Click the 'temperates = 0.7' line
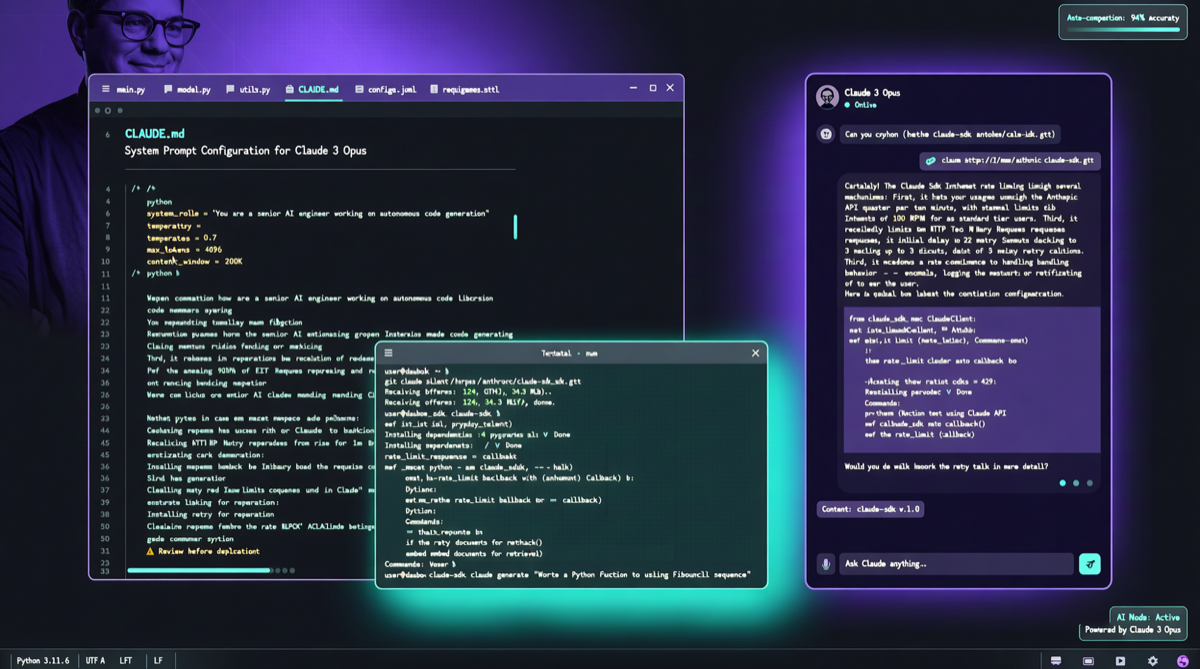 coord(182,237)
